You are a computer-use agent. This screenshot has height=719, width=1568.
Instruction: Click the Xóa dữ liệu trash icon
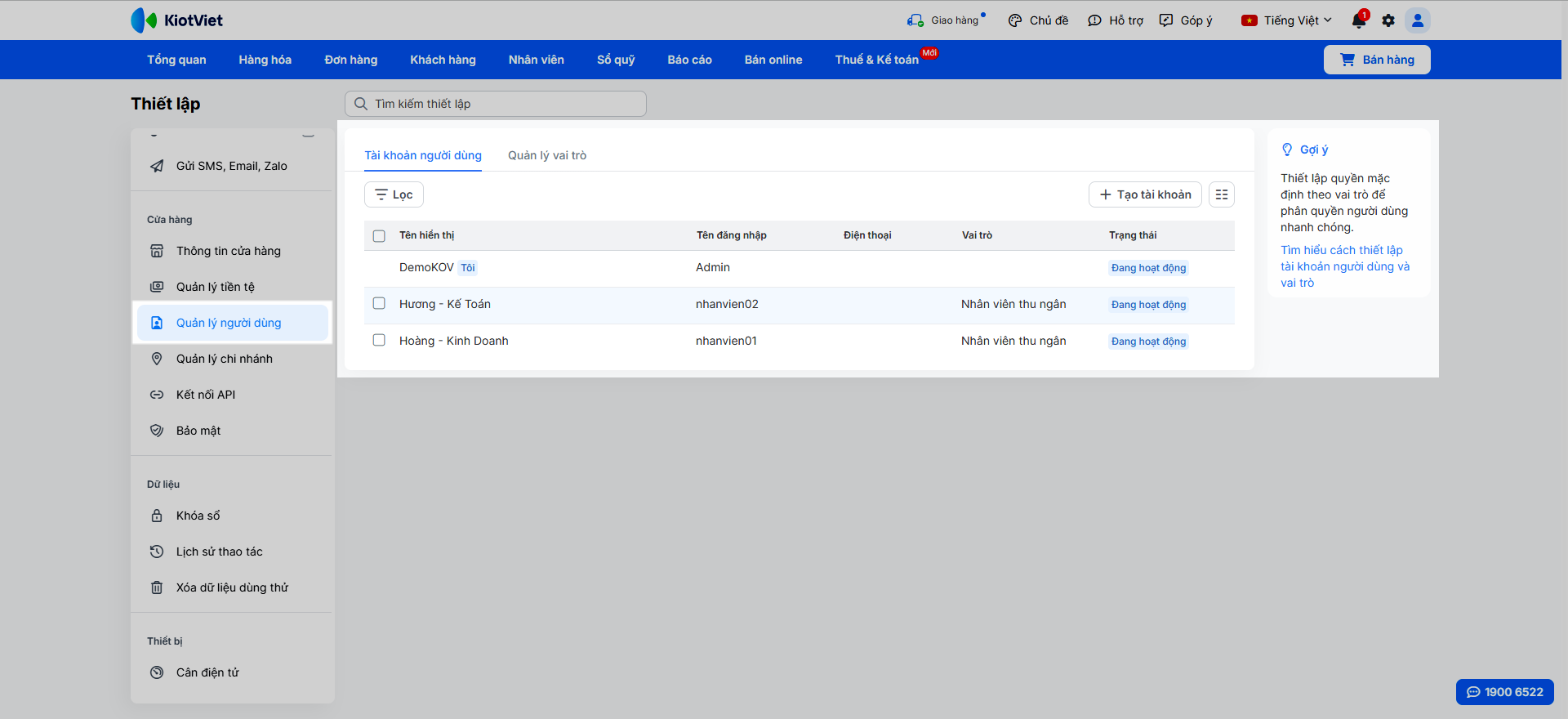[157, 587]
